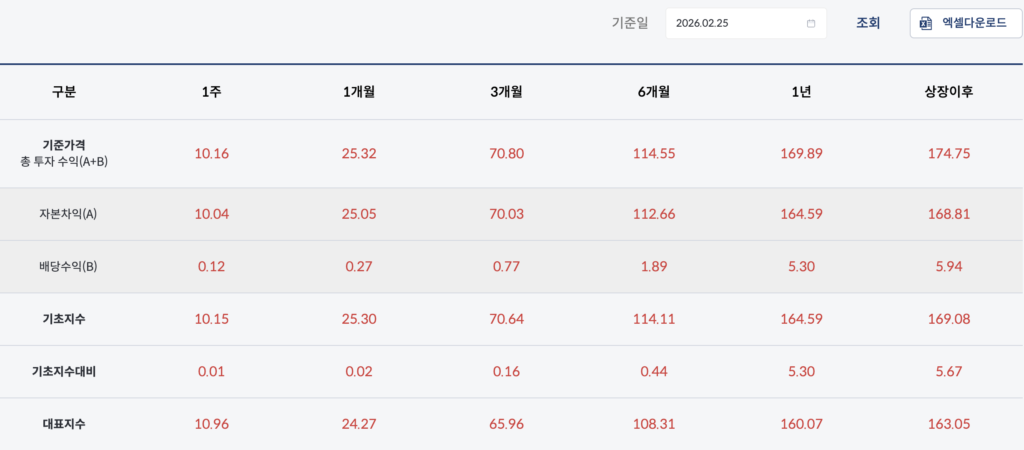This screenshot has width=1024, height=450.
Task: Select the 대표지수 1주 value 10.96
Action: (211, 423)
